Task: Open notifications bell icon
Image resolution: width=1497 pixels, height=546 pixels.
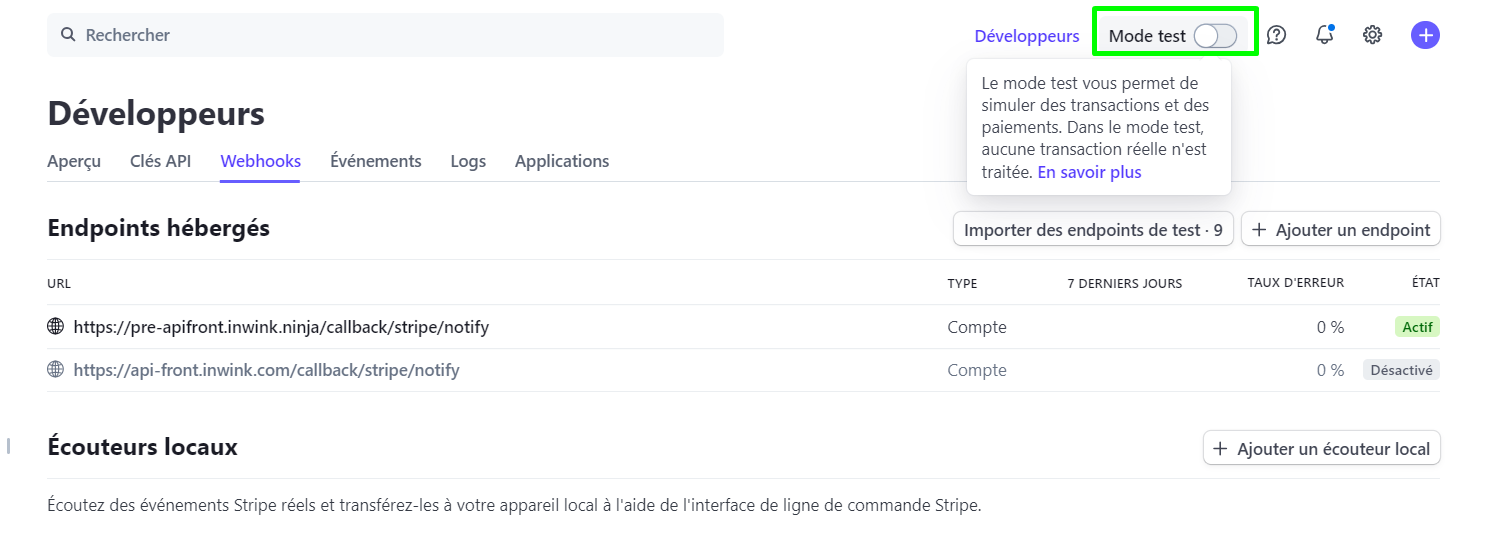Action: pos(1325,35)
